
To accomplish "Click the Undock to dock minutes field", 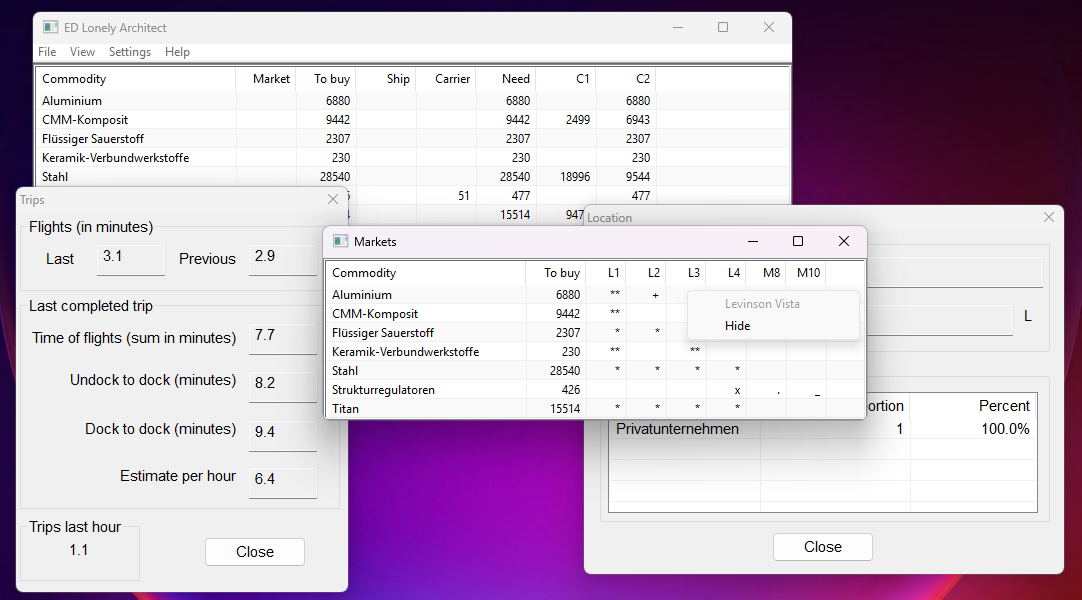I will pyautogui.click(x=283, y=386).
